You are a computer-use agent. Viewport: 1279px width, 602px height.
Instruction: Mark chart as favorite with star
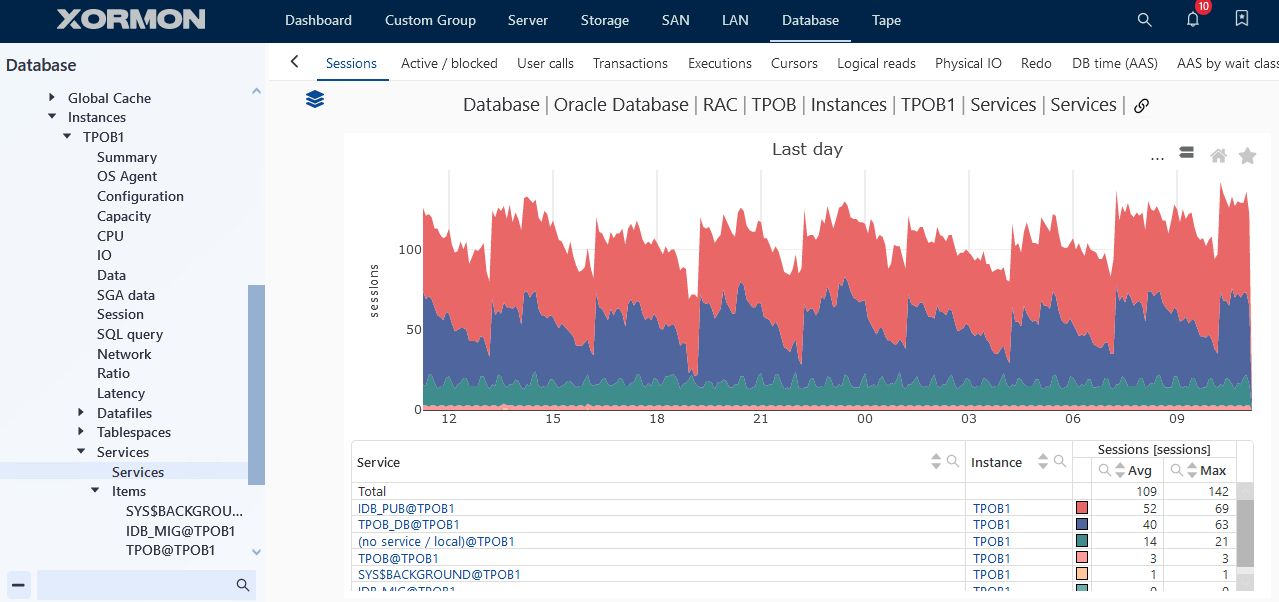coord(1247,156)
